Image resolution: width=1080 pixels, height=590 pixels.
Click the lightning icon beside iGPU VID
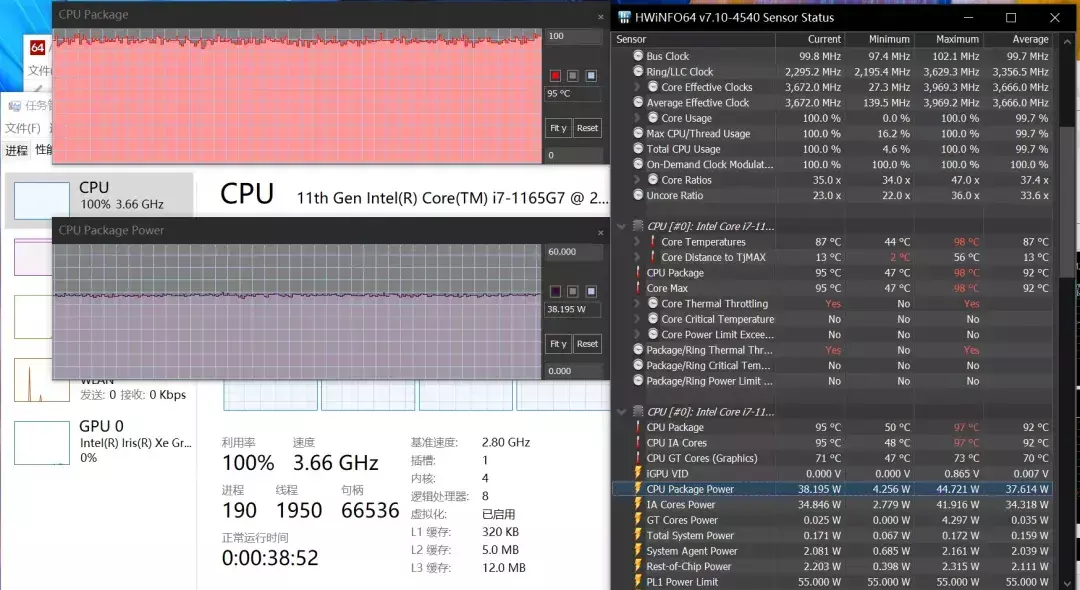[638, 473]
